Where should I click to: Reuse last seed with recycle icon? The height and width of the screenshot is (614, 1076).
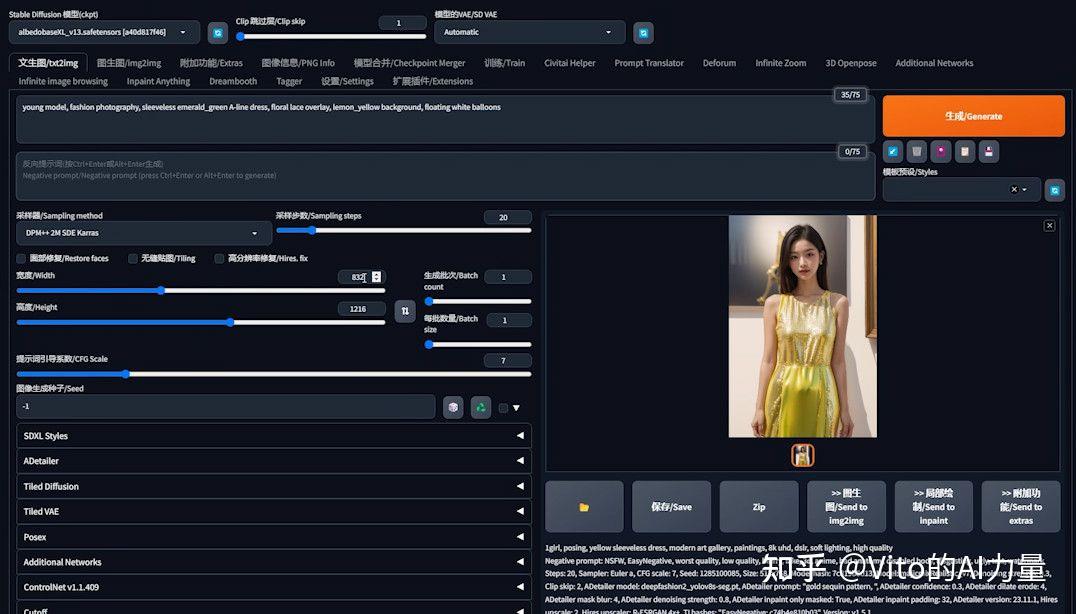pos(481,407)
